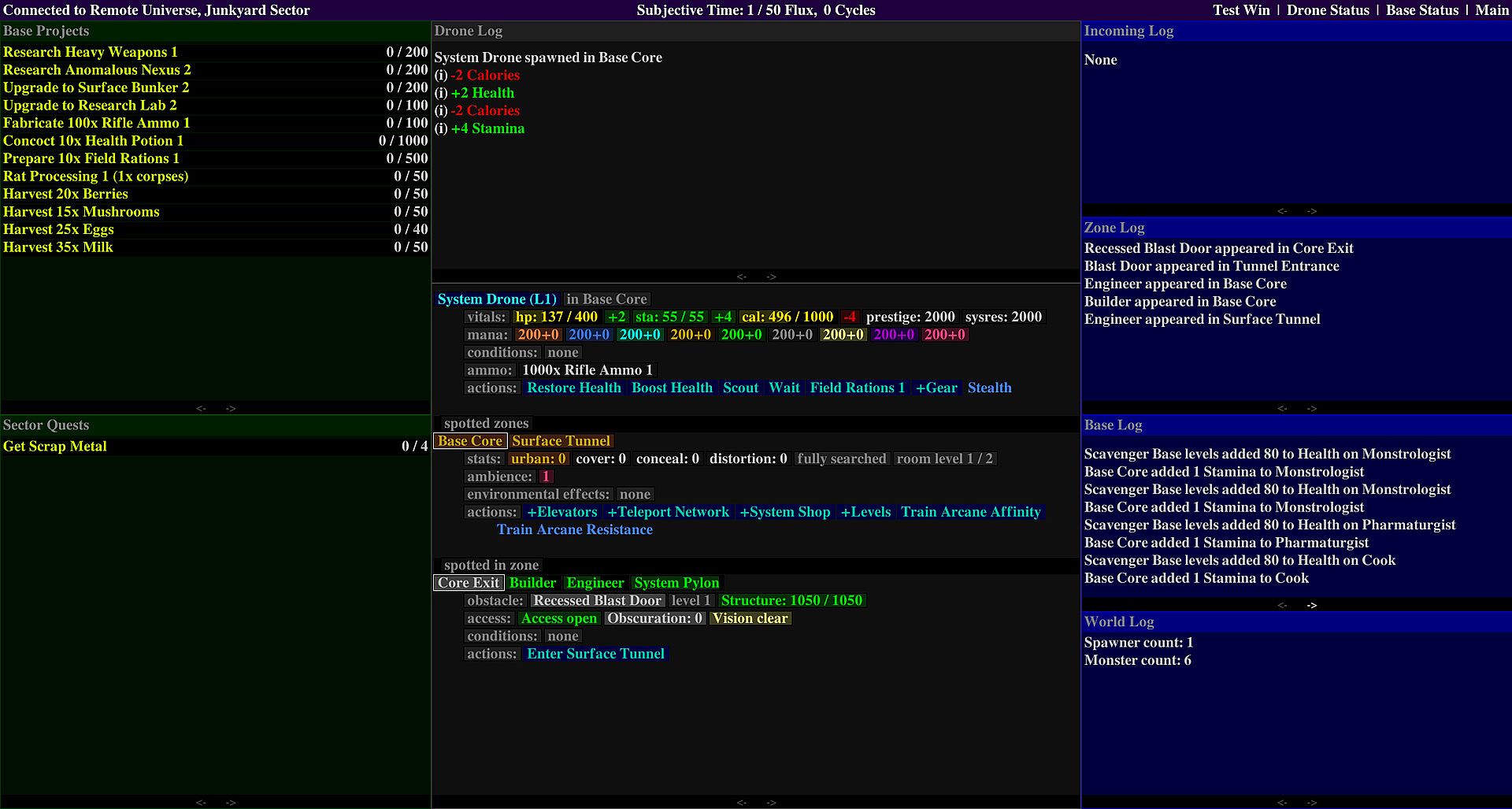Open the +System Shop list

point(784,512)
